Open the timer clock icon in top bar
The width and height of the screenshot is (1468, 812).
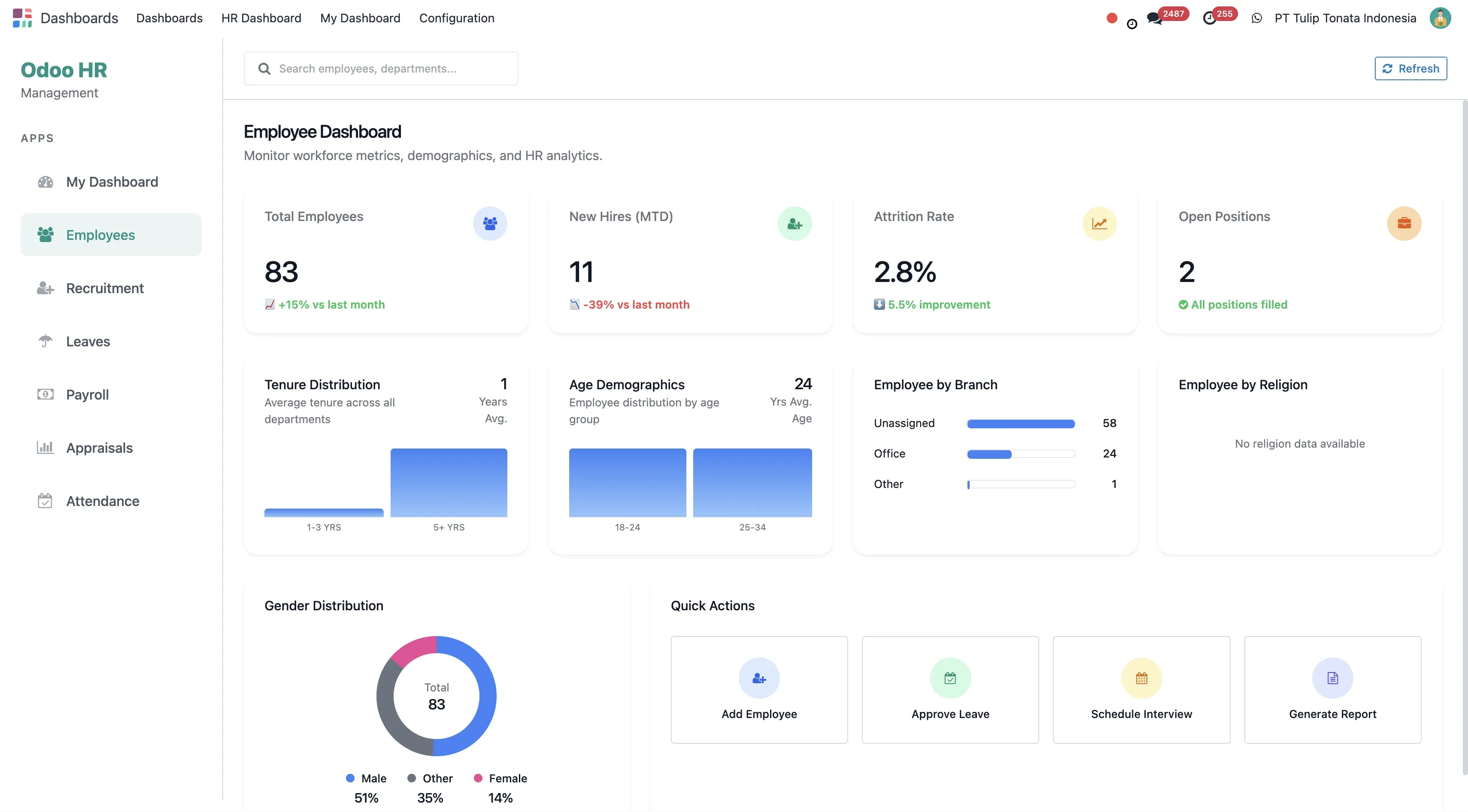click(x=1132, y=23)
